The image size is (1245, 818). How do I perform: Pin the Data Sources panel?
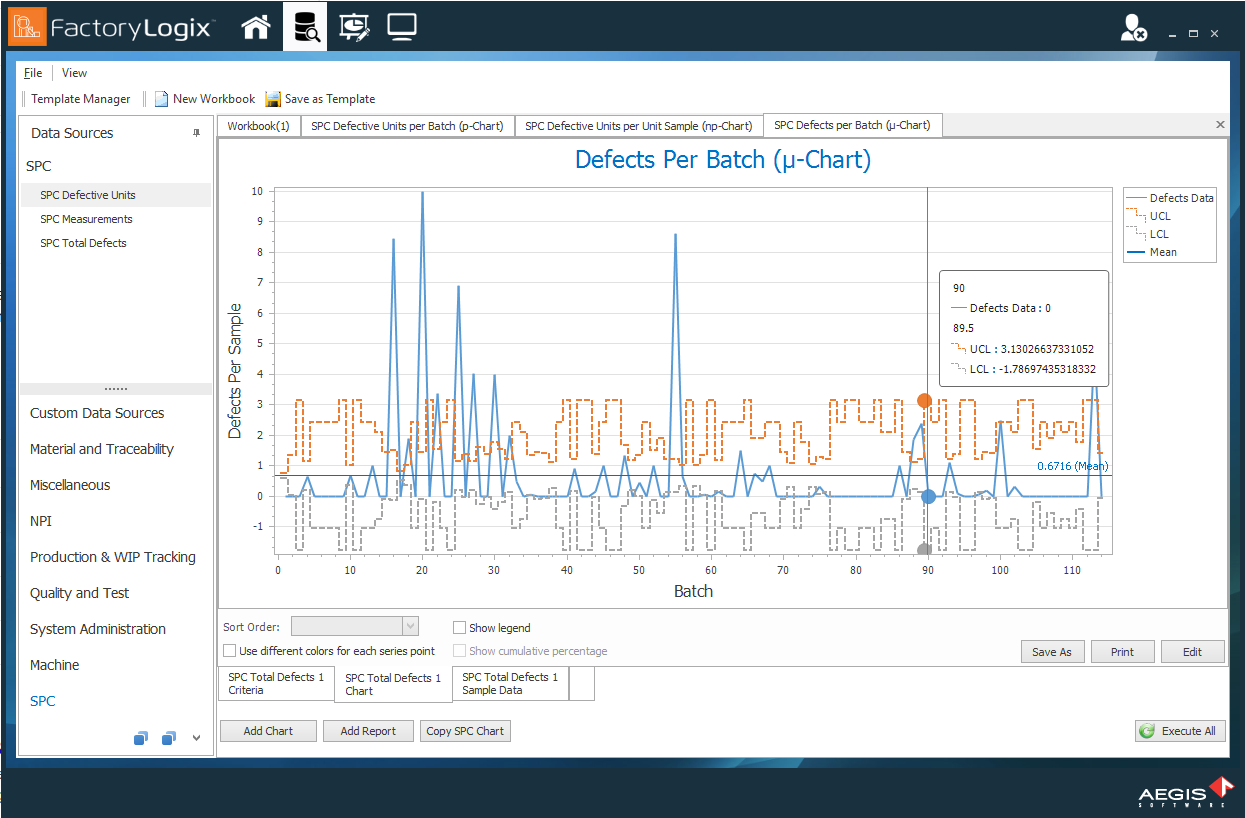point(196,133)
